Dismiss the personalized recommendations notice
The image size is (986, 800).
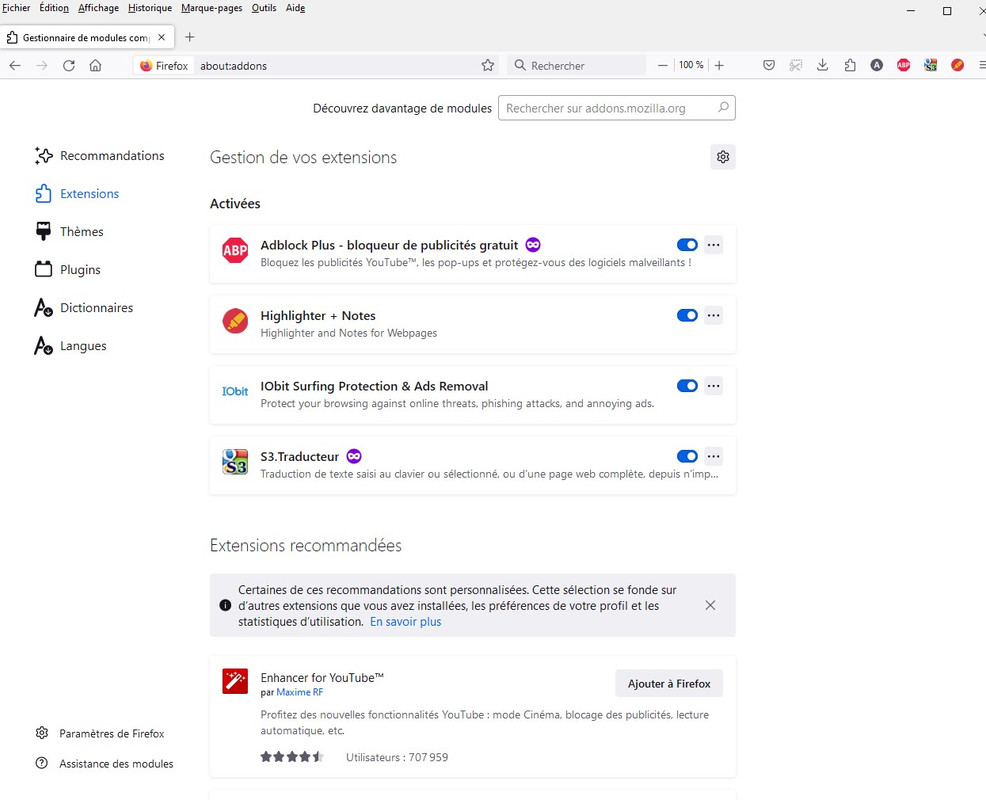point(710,605)
